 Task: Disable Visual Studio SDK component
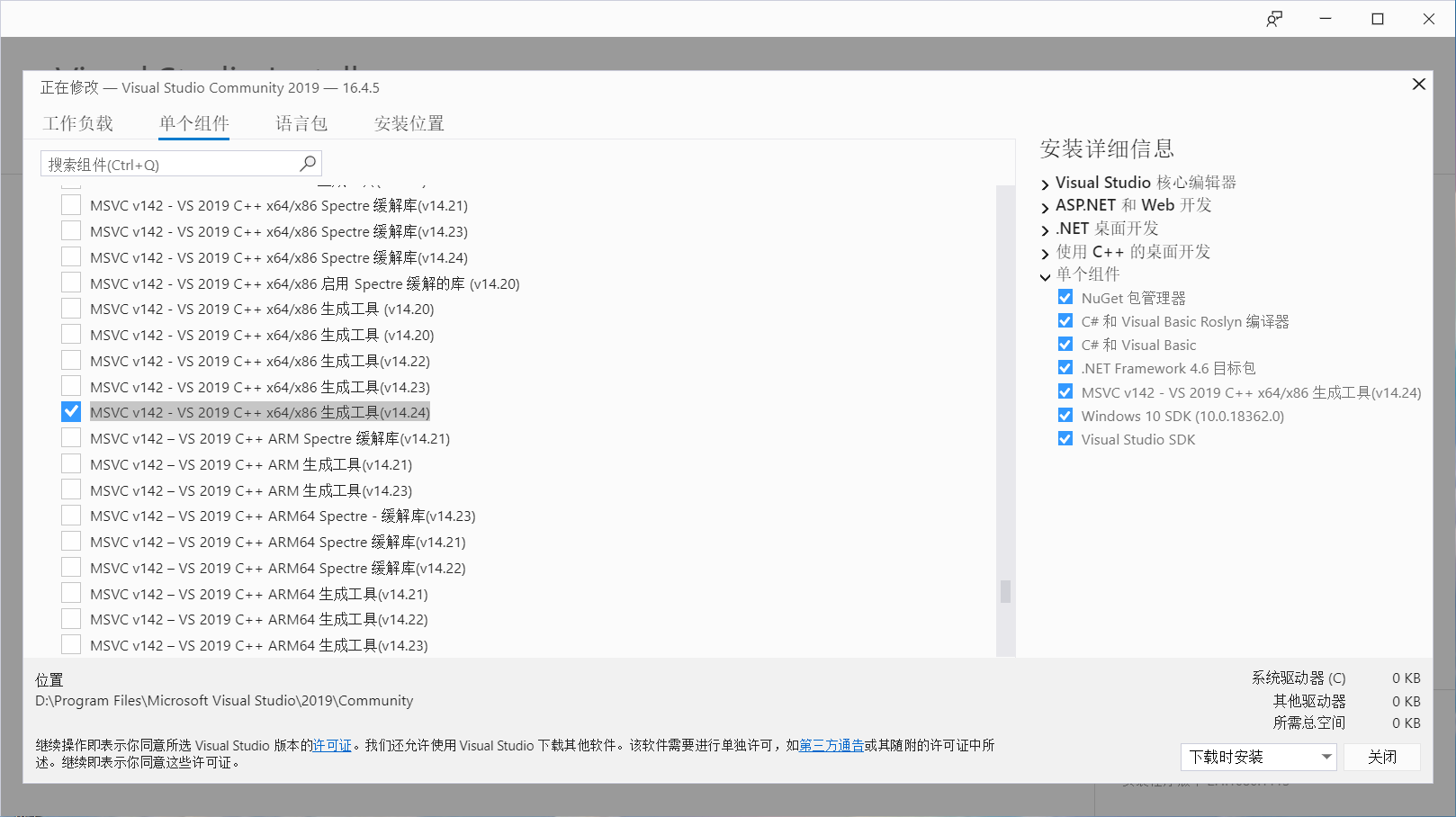tap(1065, 438)
